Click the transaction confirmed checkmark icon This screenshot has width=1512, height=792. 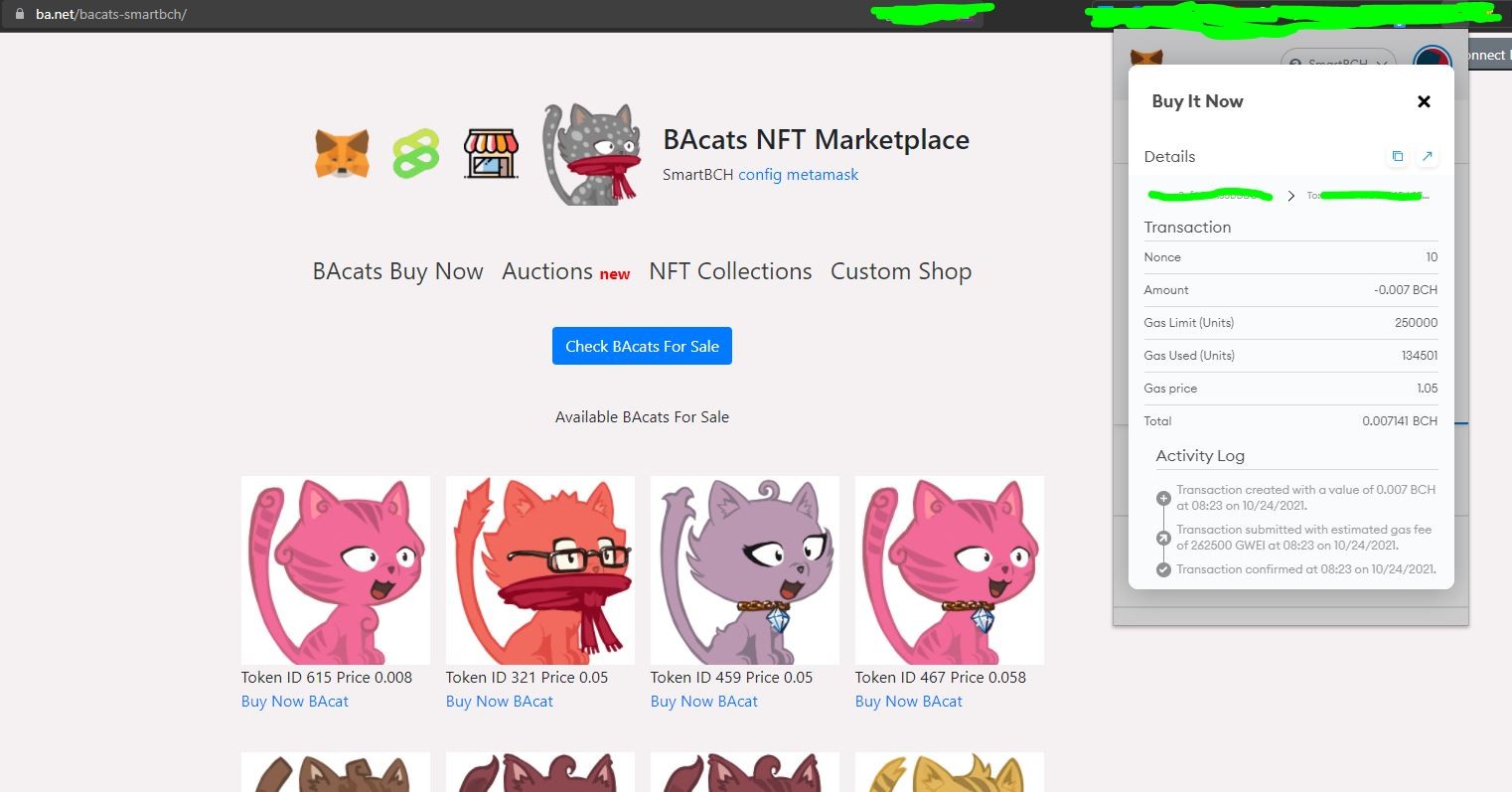[1163, 569]
